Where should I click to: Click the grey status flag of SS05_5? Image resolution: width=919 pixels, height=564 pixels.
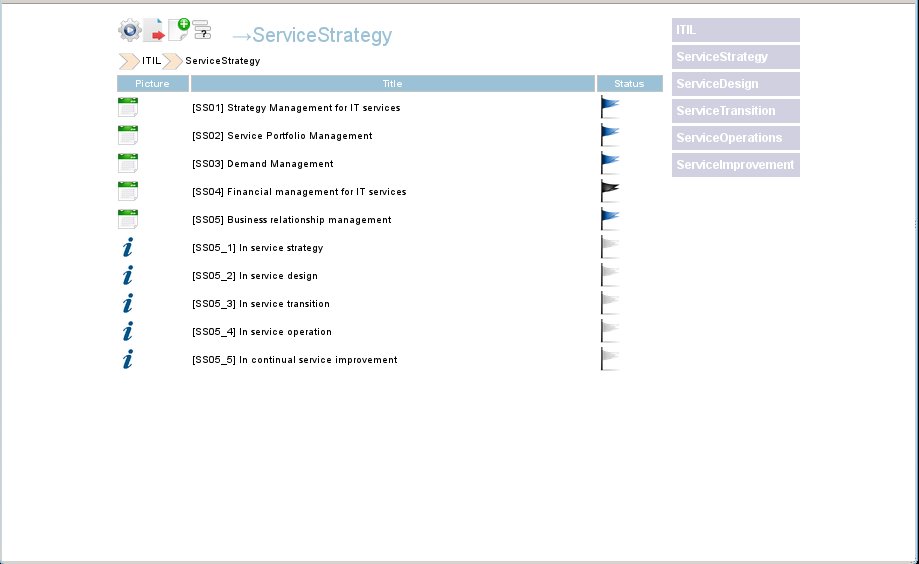(x=610, y=359)
